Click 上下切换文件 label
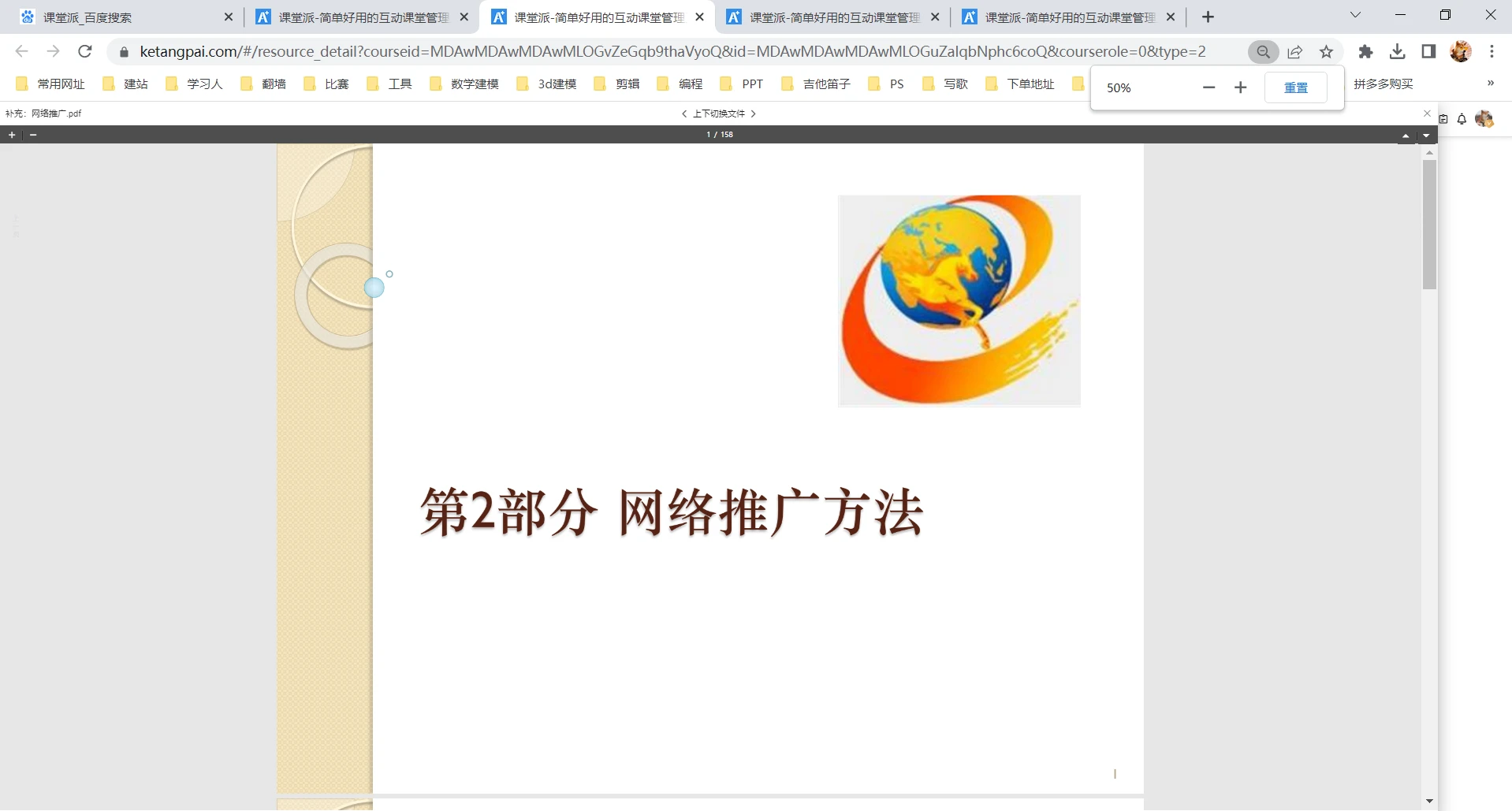This screenshot has width=1512, height=811. coord(719,113)
